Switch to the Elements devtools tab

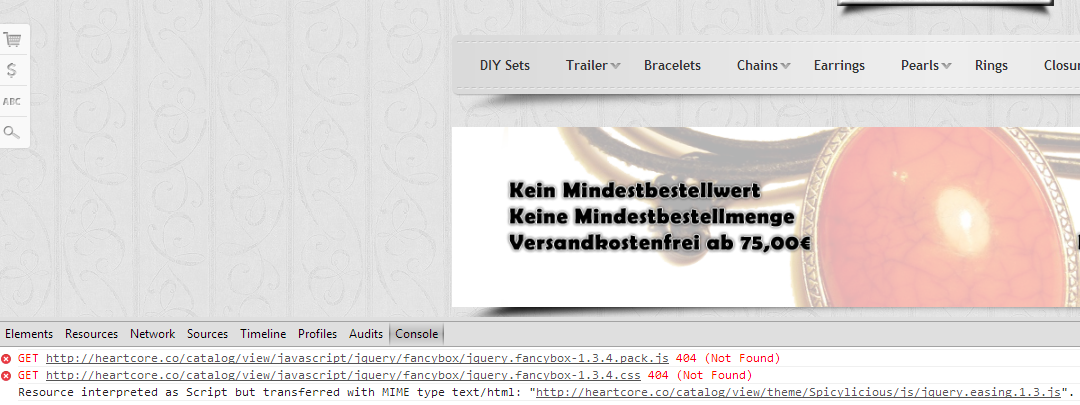(x=29, y=334)
